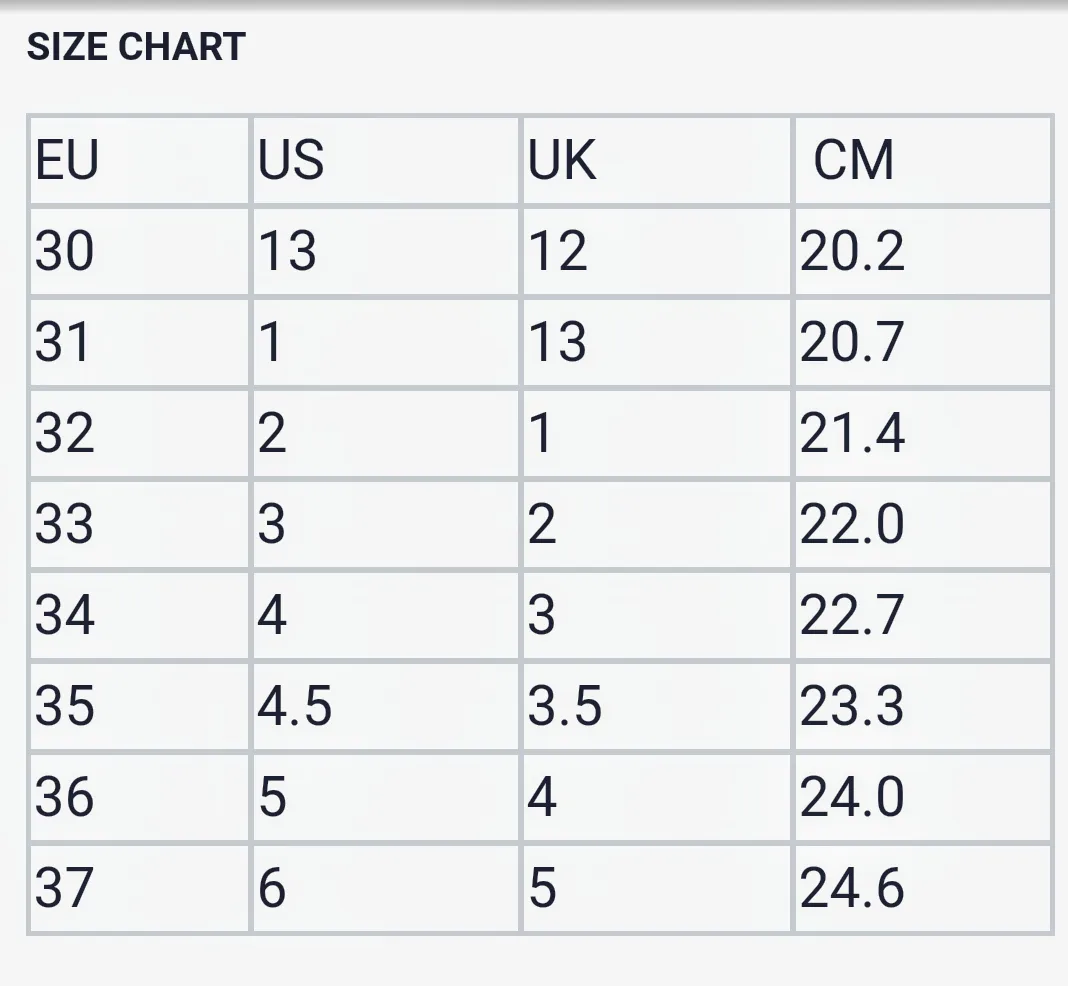The height and width of the screenshot is (986, 1068).
Task: Click the 21.4 centimeter cell
Action: click(x=923, y=433)
